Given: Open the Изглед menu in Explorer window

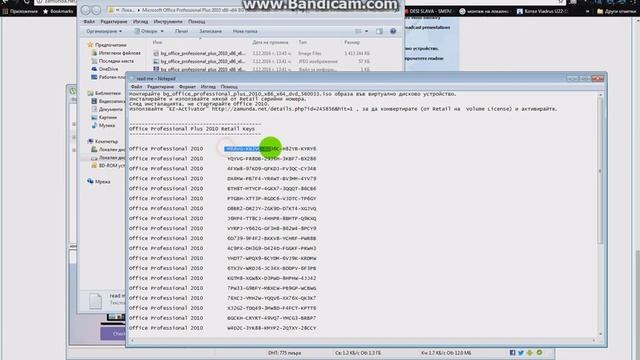Looking at the screenshot, I should [140, 22].
